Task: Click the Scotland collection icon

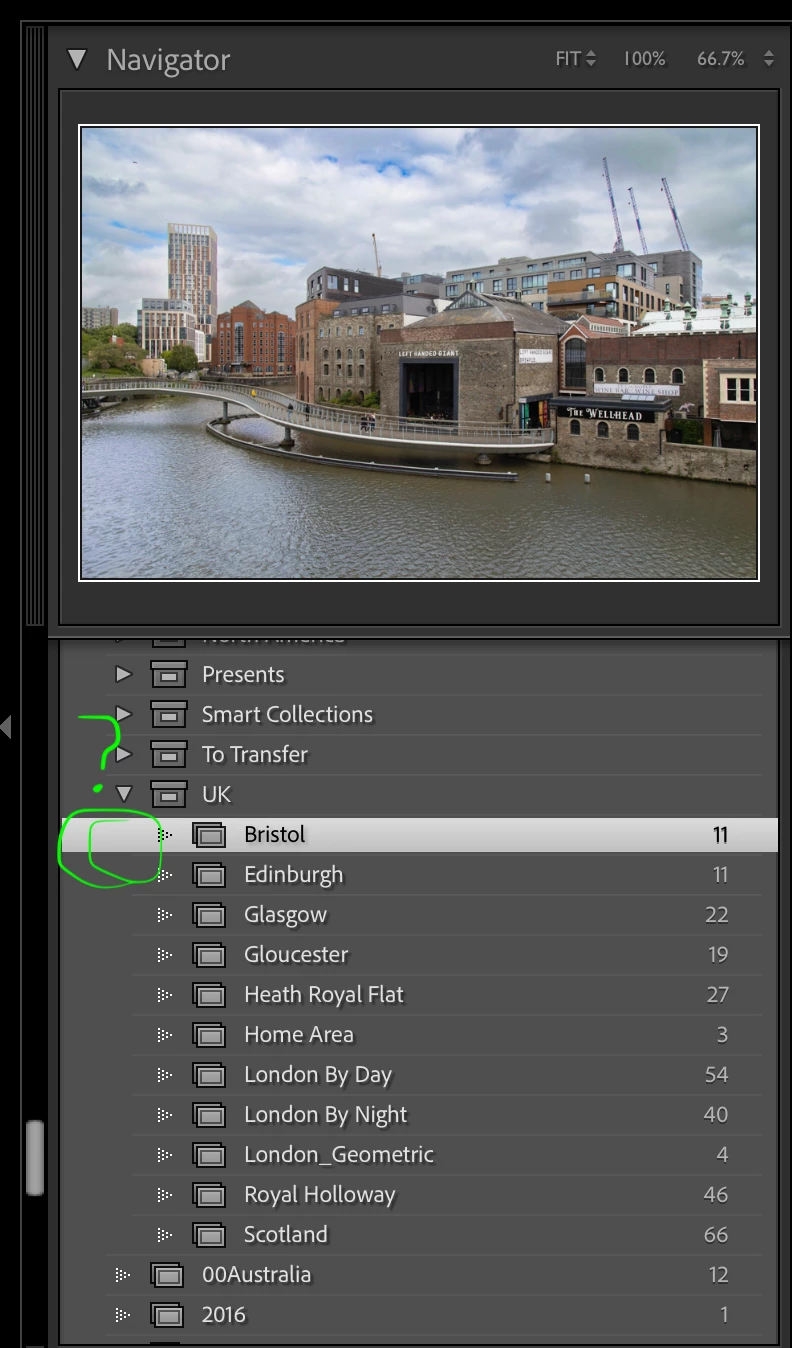Action: coord(209,1235)
